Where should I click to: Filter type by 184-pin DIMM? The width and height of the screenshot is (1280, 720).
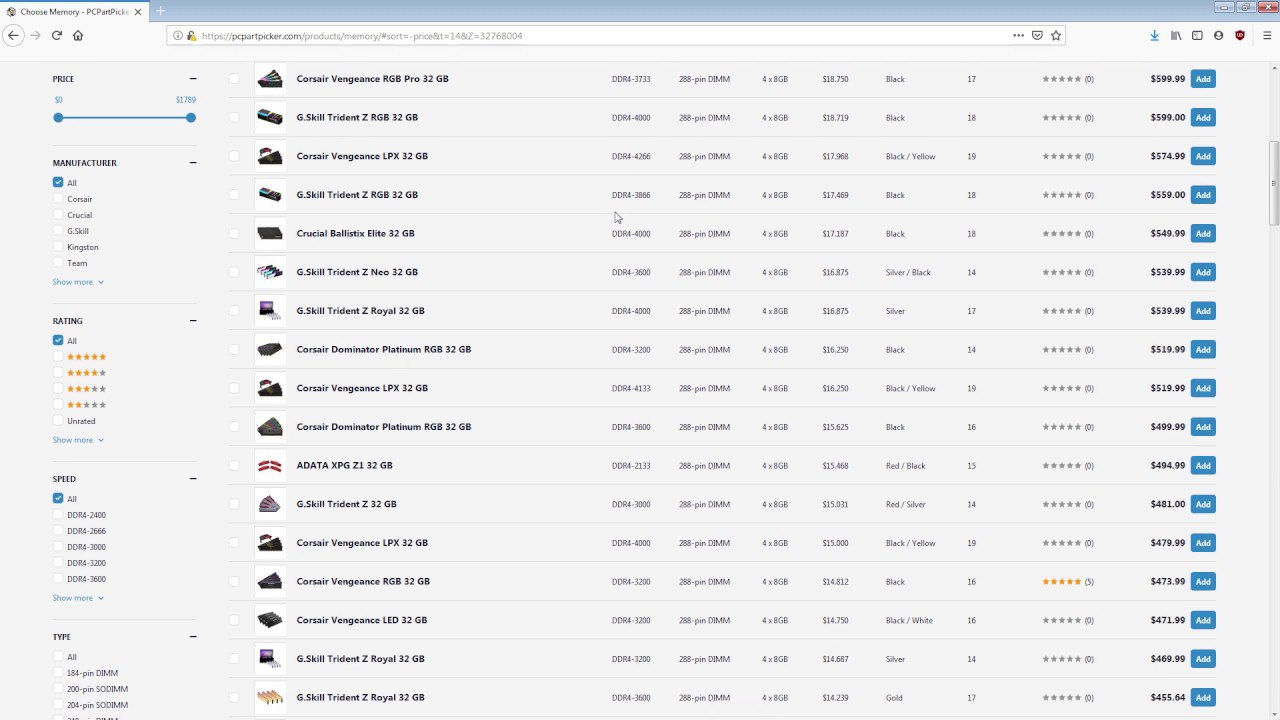tap(58, 673)
